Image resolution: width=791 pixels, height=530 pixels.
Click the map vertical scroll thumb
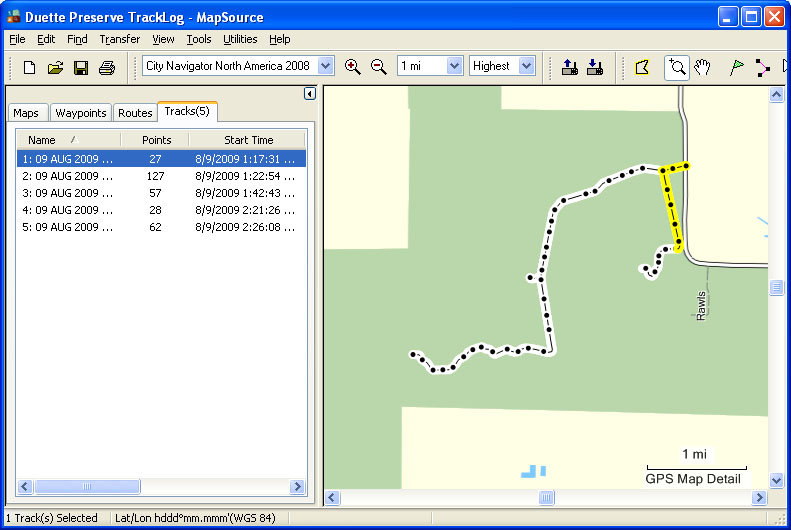point(776,287)
